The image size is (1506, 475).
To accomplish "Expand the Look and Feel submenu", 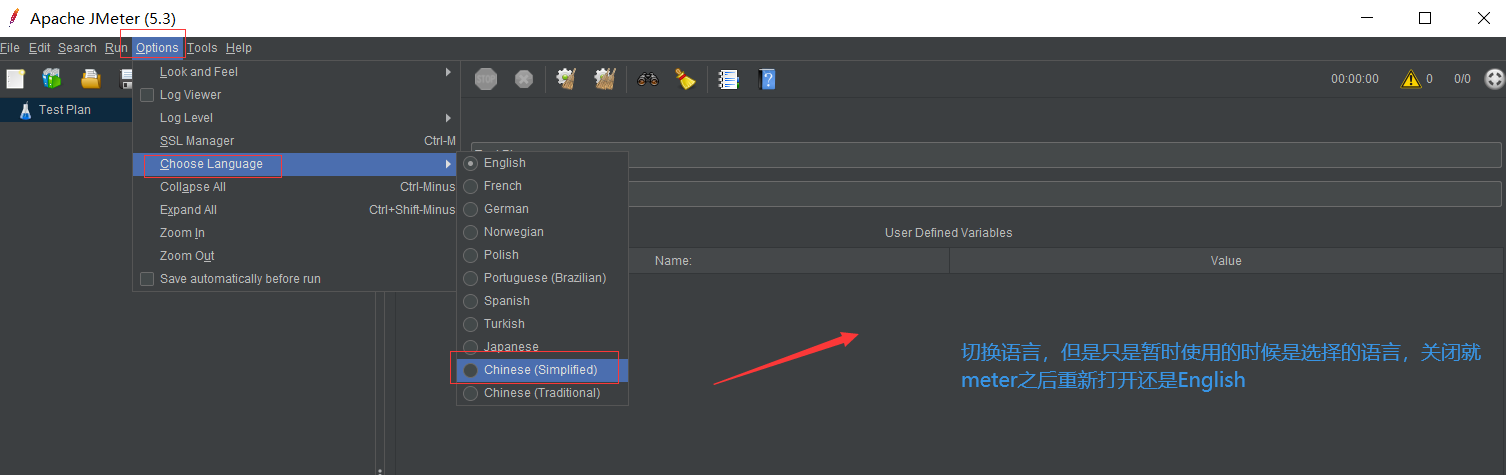I will (x=295, y=72).
